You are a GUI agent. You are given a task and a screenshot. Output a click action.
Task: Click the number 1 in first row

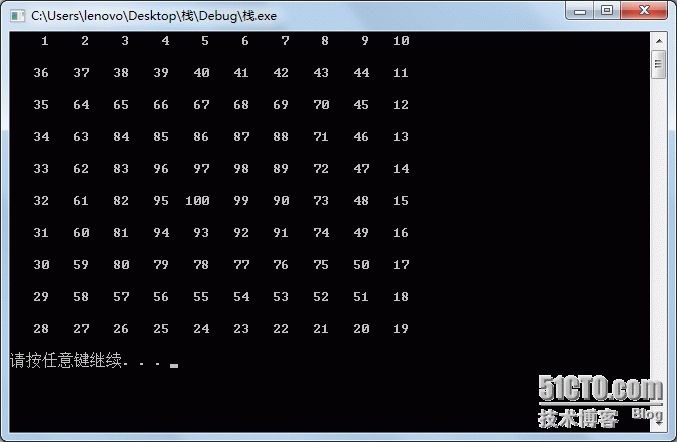(x=44, y=41)
